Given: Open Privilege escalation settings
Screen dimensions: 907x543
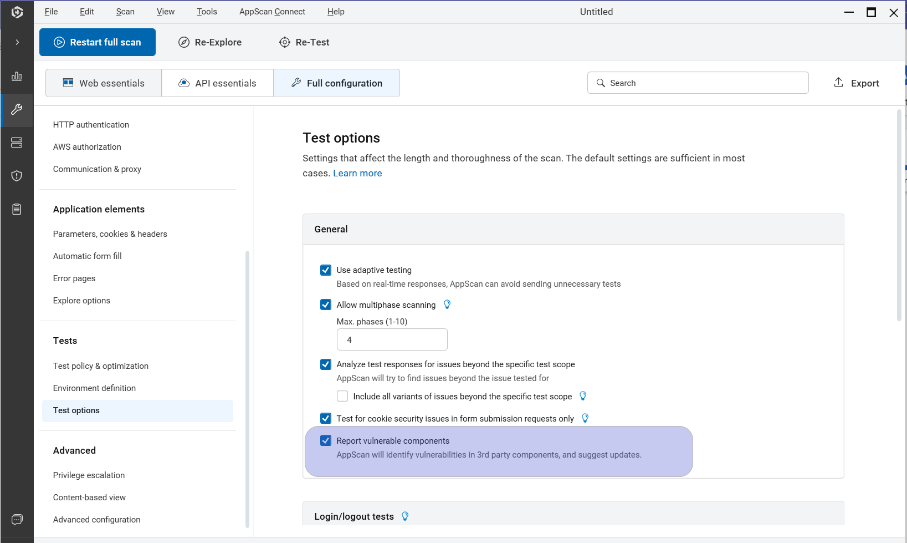Looking at the screenshot, I should [89, 475].
